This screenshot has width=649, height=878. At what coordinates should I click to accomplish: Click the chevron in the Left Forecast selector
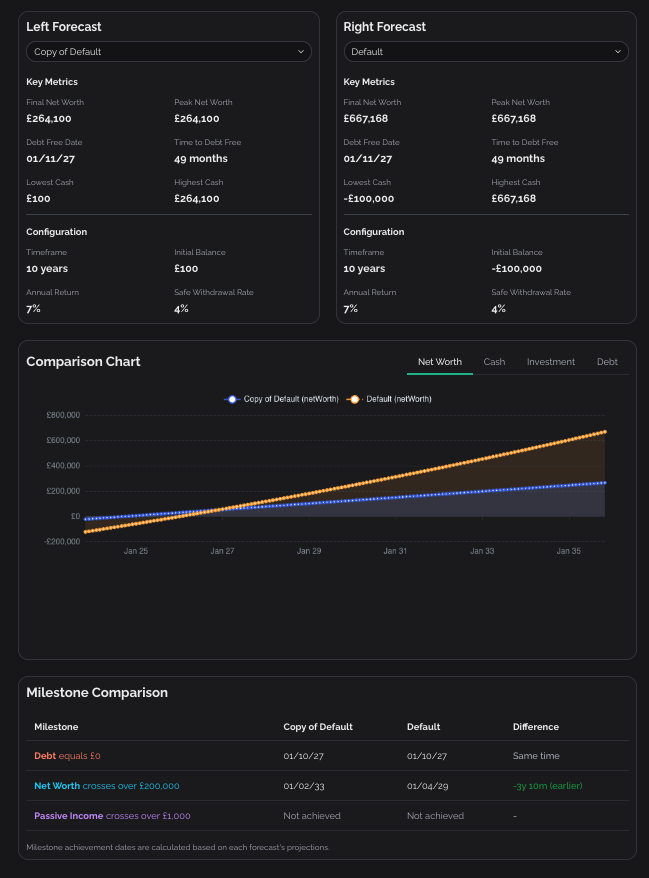coord(301,51)
